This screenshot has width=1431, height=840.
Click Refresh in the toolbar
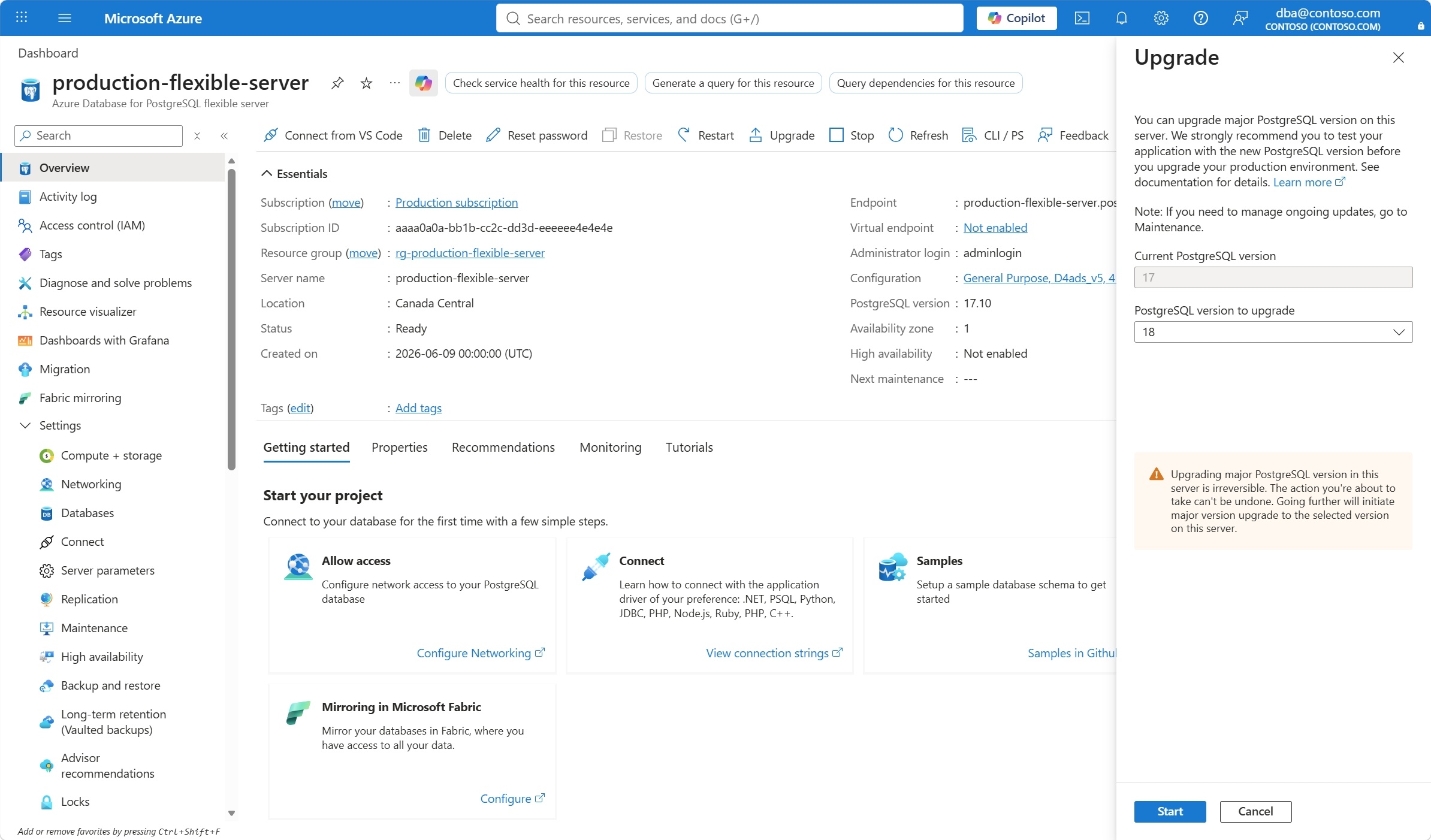[919, 135]
